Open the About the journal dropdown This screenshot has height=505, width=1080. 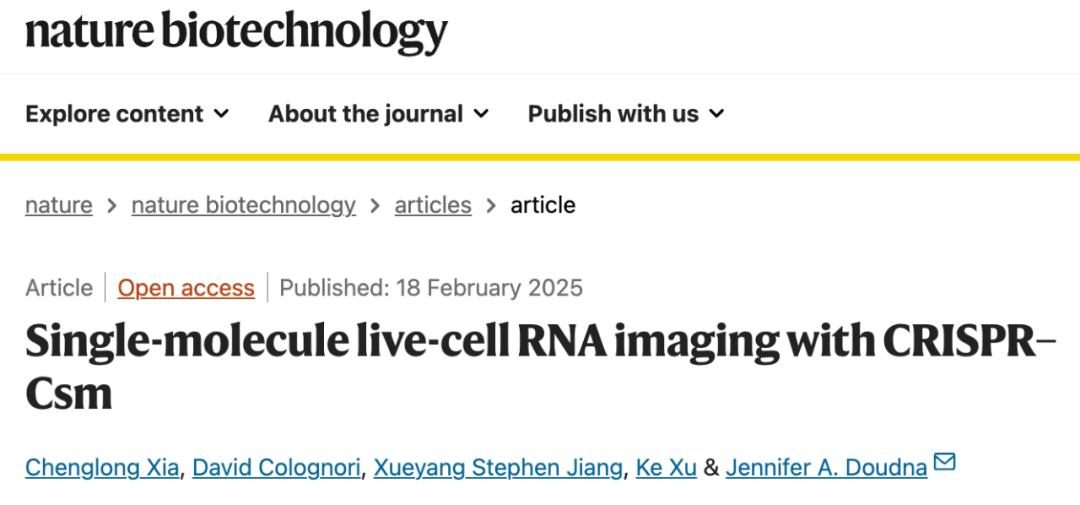pos(378,114)
